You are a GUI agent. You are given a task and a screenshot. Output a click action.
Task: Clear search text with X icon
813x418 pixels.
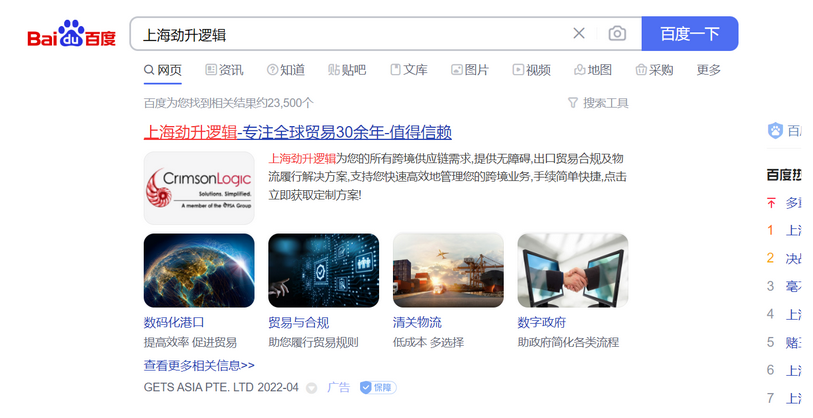pyautogui.click(x=579, y=34)
